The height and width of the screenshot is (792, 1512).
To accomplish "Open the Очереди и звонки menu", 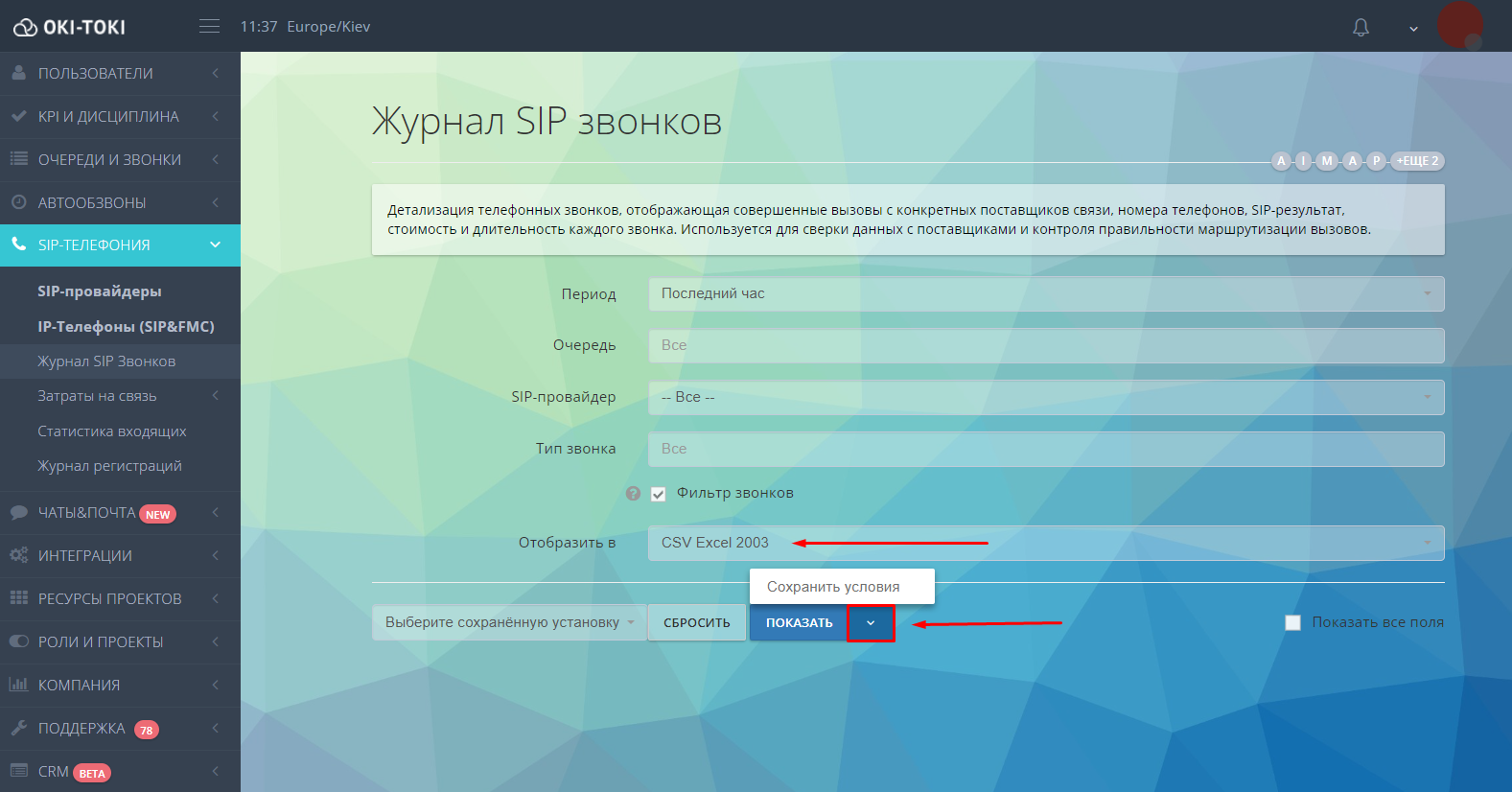I will [120, 159].
